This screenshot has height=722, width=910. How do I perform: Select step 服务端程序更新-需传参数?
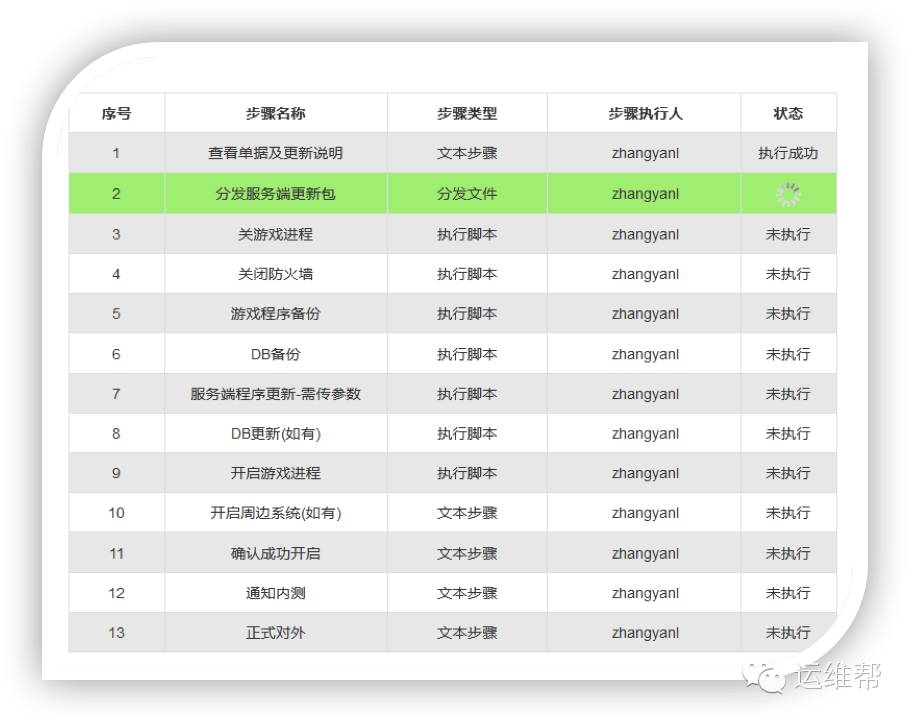click(273, 393)
